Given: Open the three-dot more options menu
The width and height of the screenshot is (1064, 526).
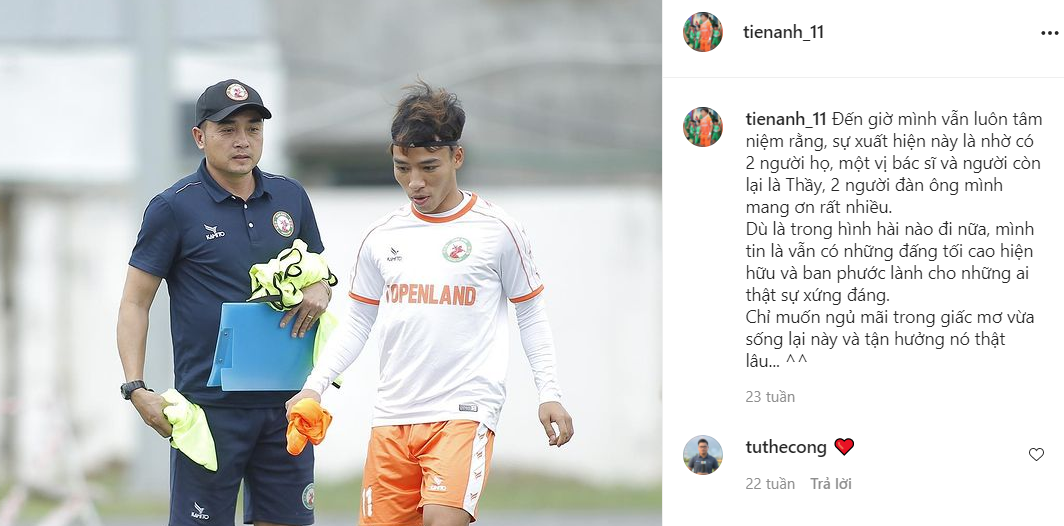Looking at the screenshot, I should [x=1049, y=33].
